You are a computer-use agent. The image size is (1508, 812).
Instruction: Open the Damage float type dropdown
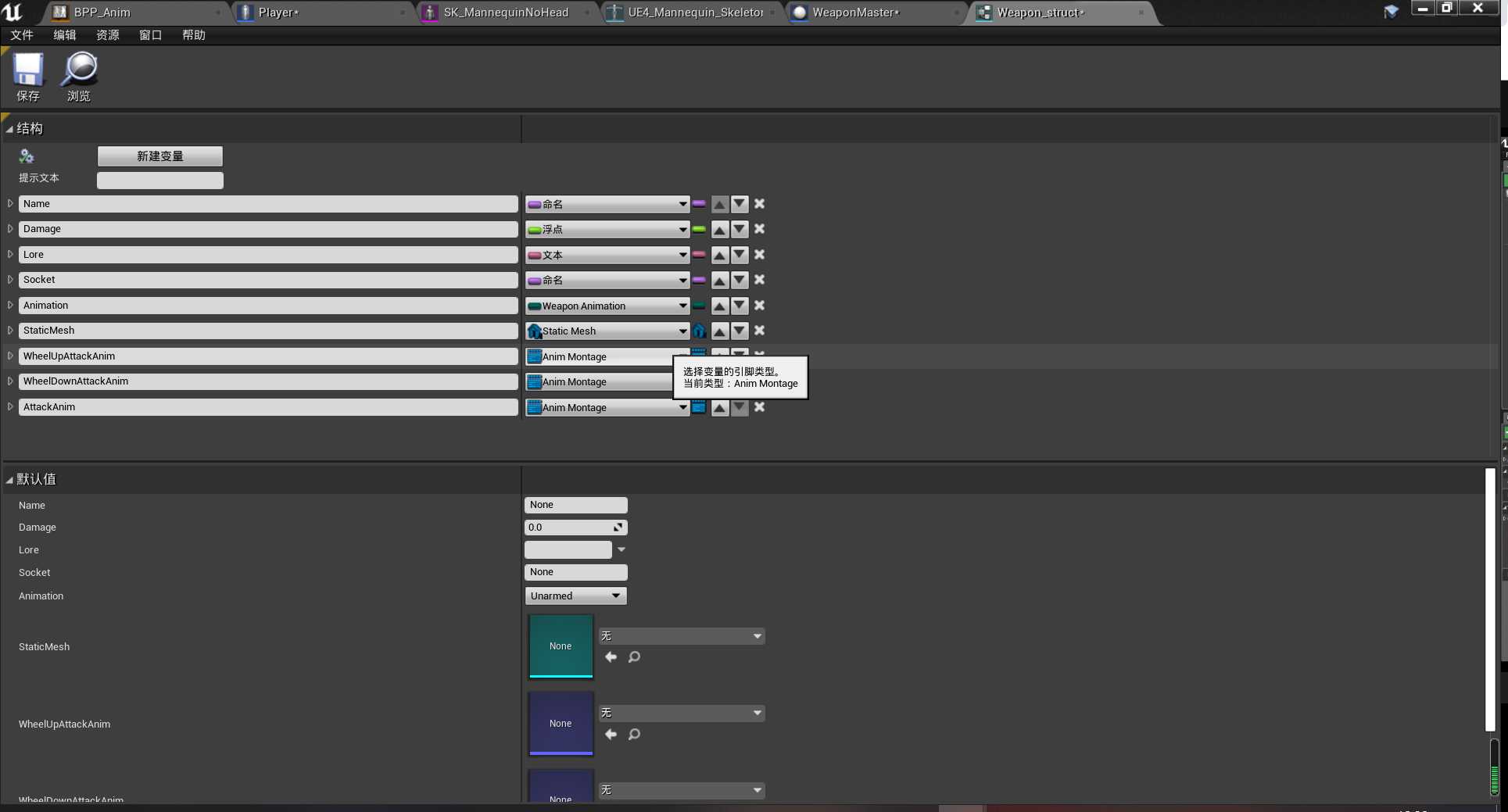607,229
